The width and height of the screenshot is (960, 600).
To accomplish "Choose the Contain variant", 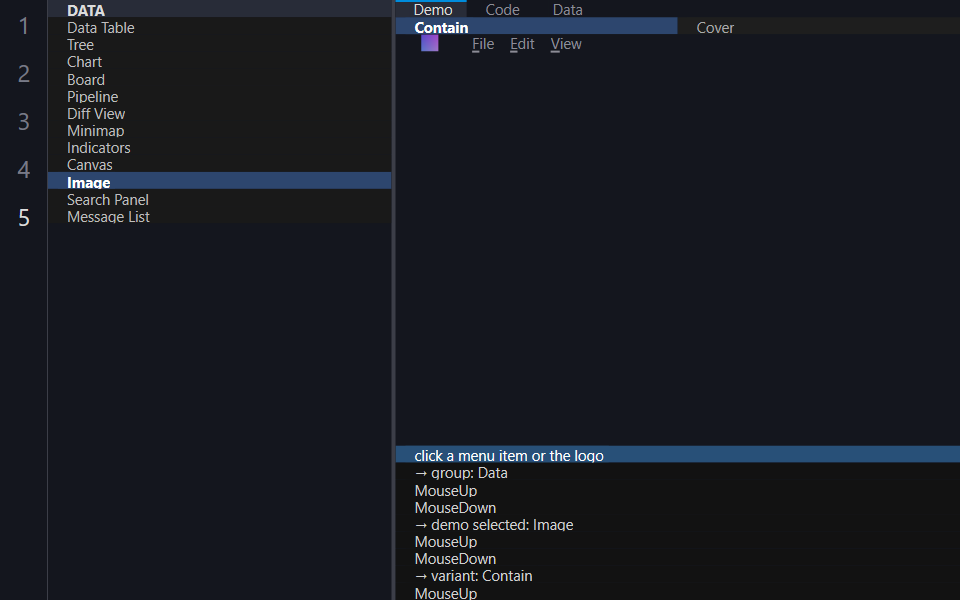I will (536, 27).
